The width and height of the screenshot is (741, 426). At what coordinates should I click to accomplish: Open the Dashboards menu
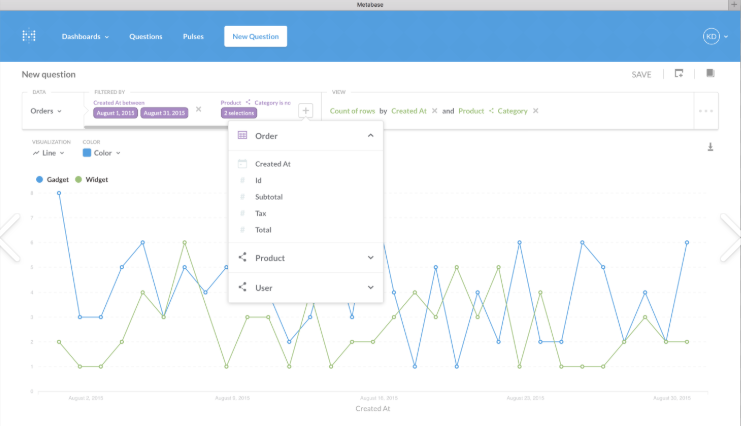coord(85,37)
